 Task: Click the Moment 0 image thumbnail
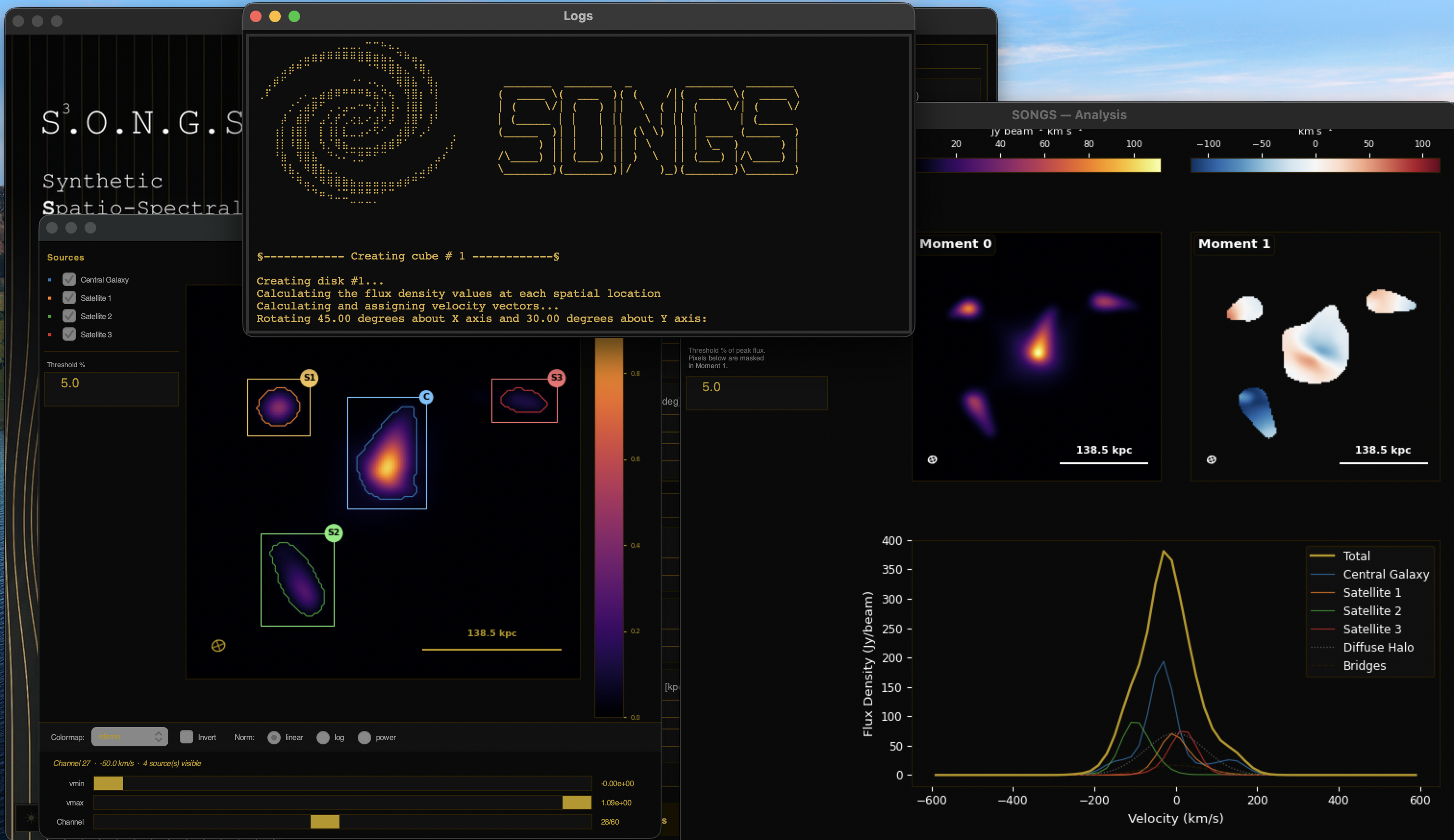pos(1036,356)
